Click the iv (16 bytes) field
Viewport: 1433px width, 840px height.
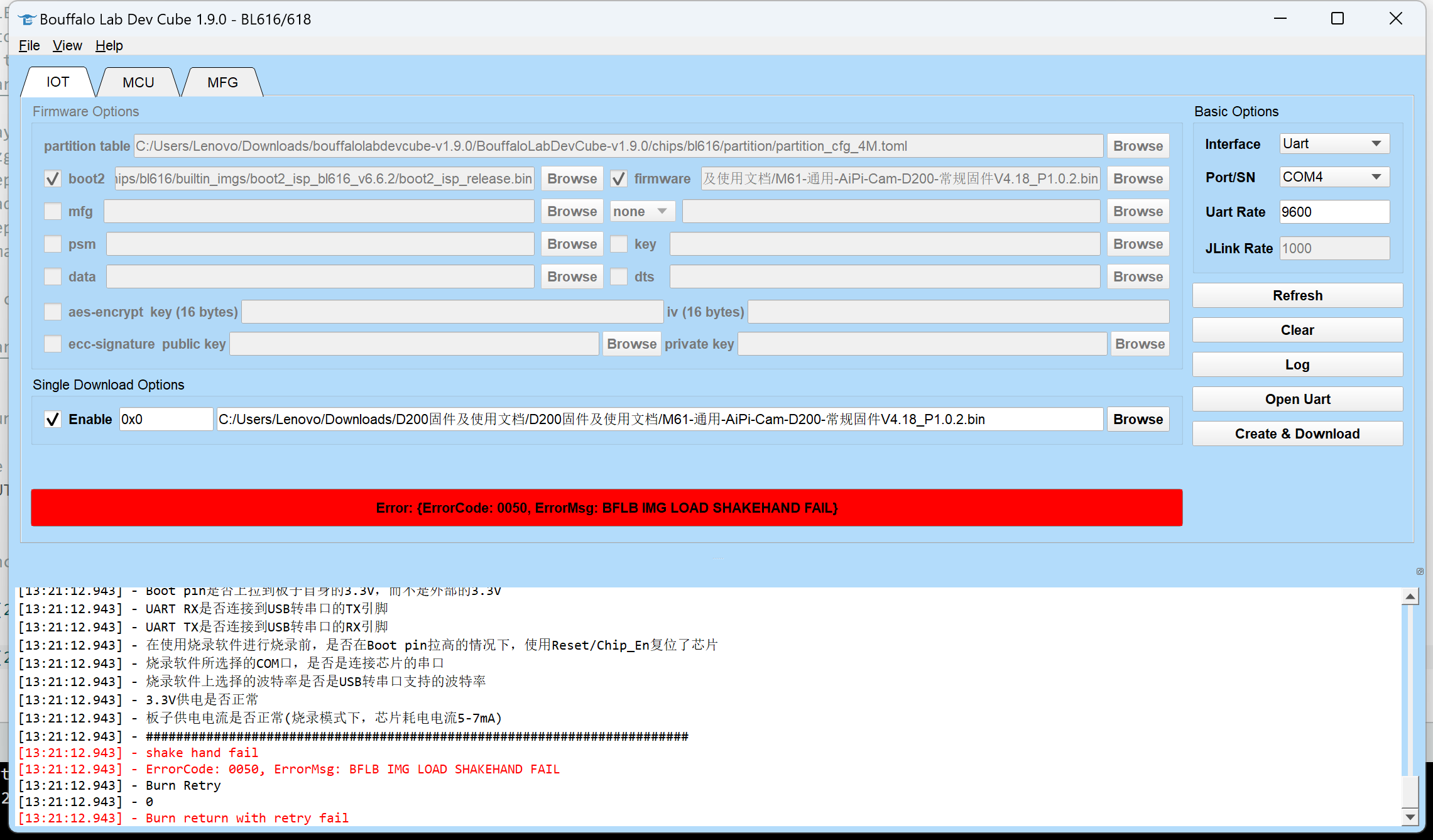pos(958,312)
